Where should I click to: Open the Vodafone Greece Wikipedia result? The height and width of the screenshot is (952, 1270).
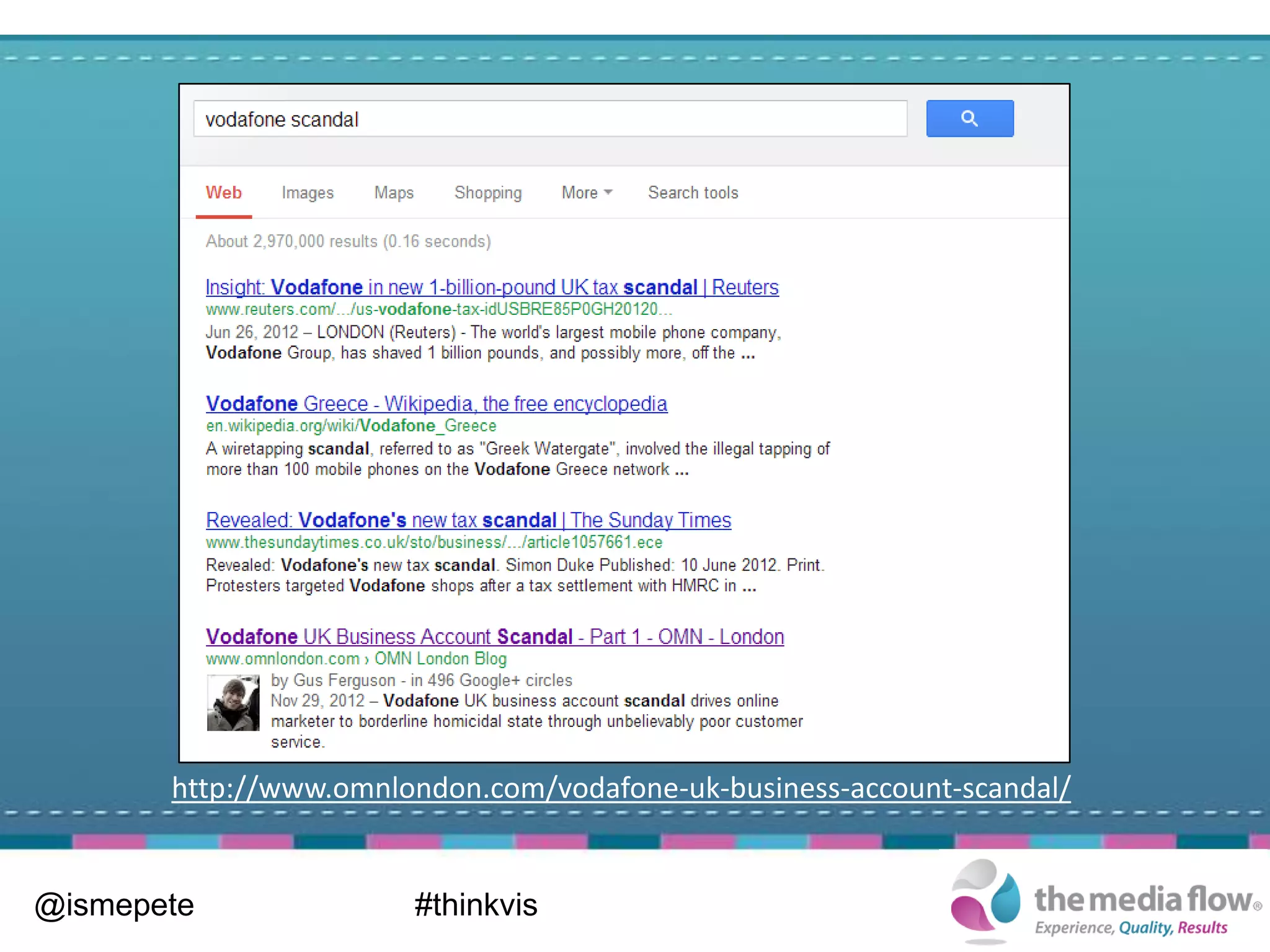437,403
